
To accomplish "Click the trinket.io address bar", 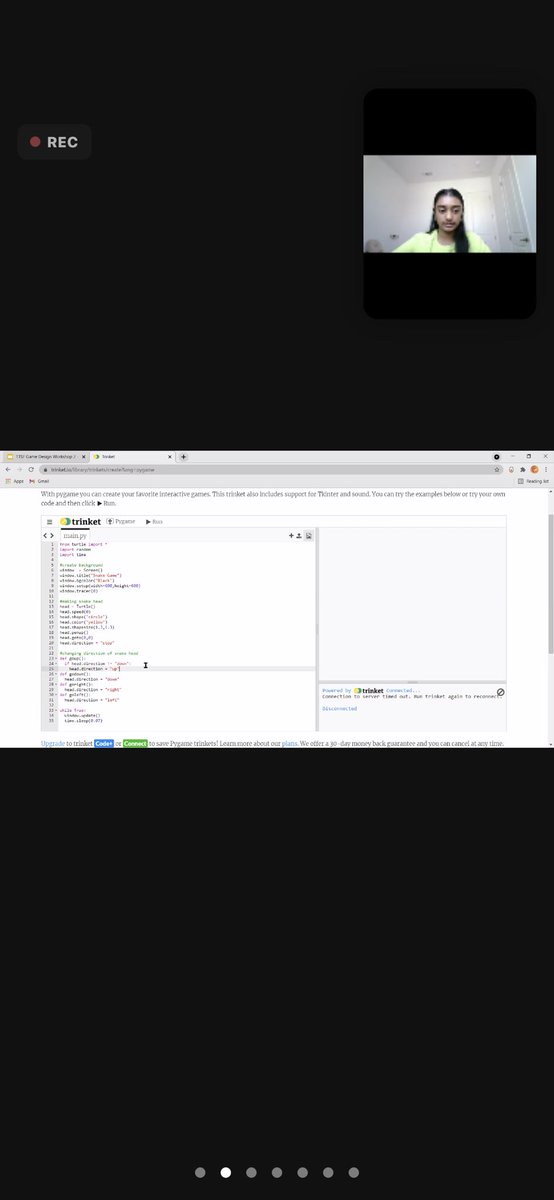I will point(270,469).
